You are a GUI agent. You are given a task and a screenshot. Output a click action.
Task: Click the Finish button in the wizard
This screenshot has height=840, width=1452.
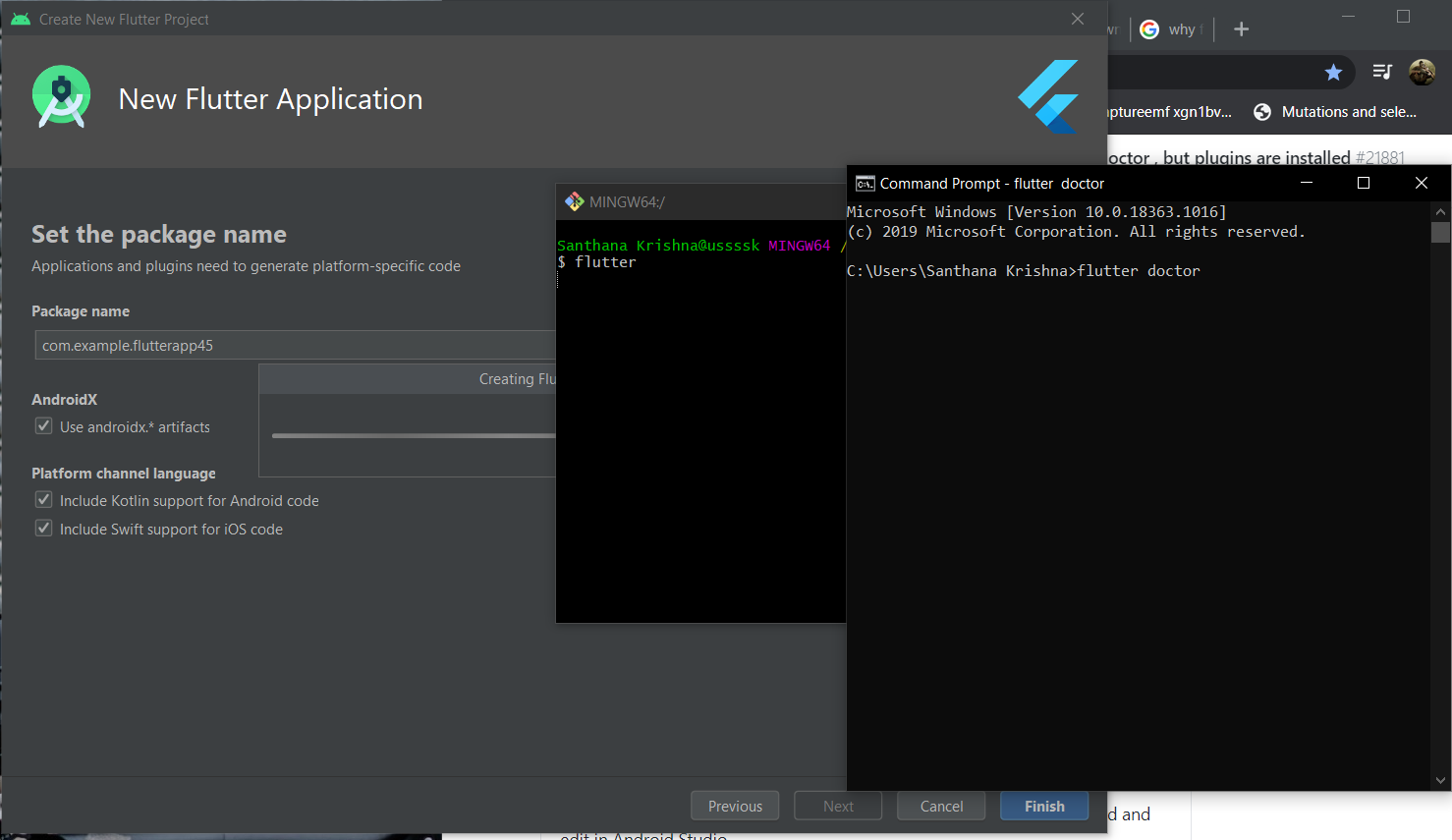[x=1043, y=806]
